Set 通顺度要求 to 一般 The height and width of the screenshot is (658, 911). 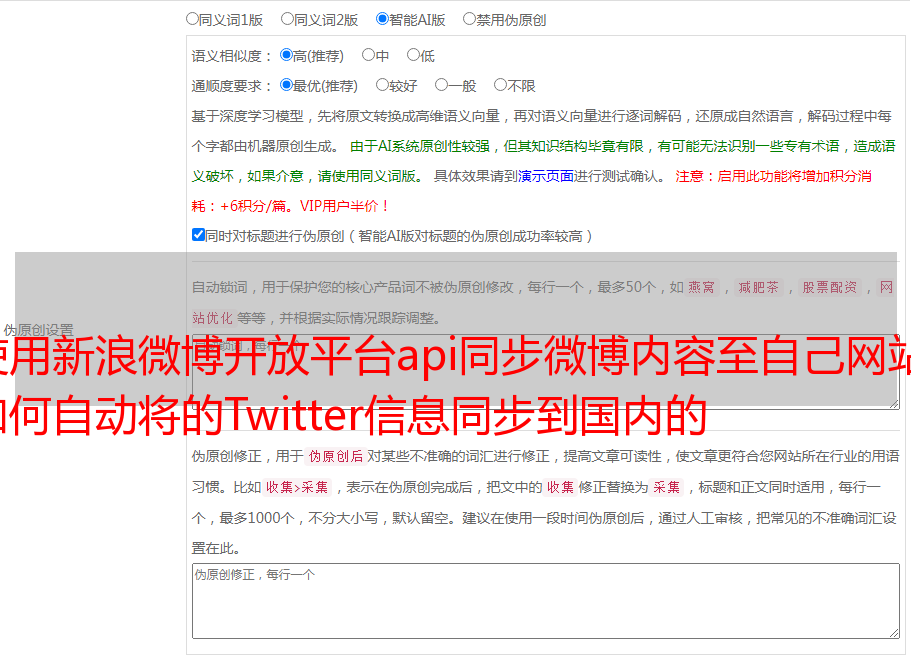441,85
